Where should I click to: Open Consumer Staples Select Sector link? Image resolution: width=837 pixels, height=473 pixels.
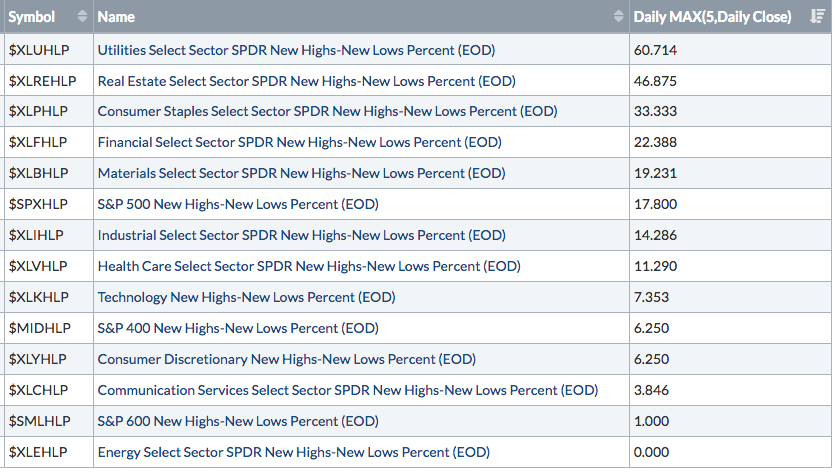(327, 111)
